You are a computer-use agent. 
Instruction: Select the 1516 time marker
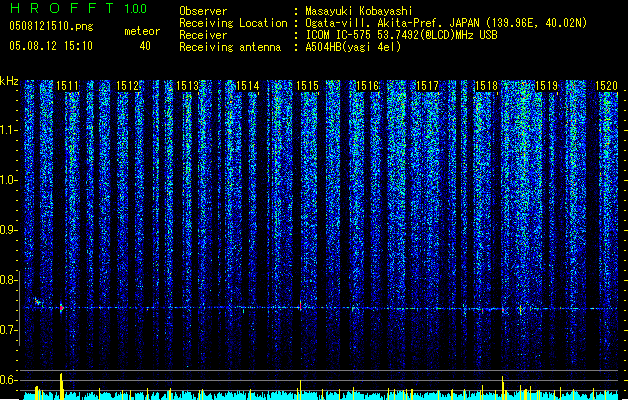coord(367,86)
